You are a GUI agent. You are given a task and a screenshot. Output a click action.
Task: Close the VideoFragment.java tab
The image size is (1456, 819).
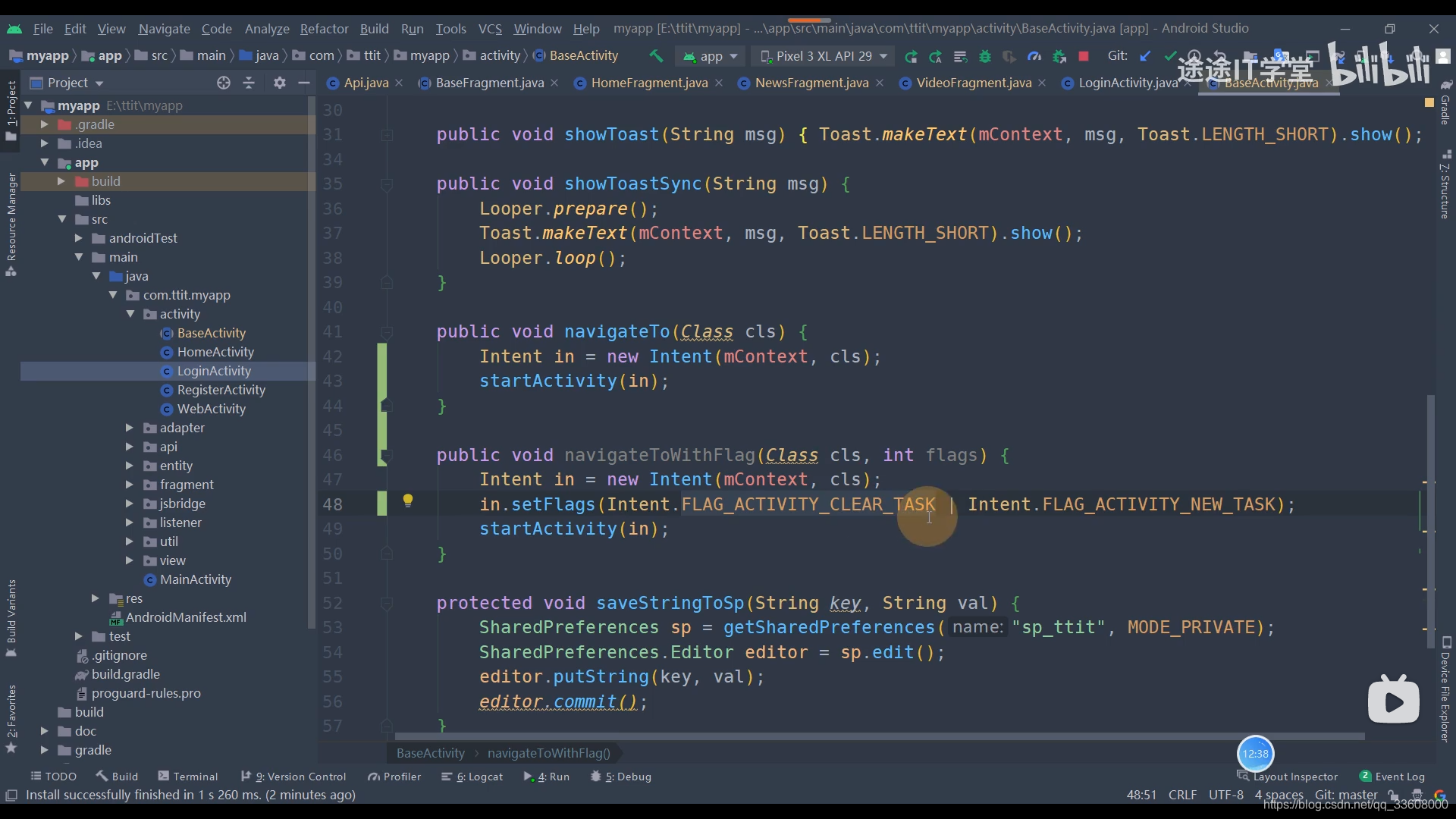[x=1042, y=83]
